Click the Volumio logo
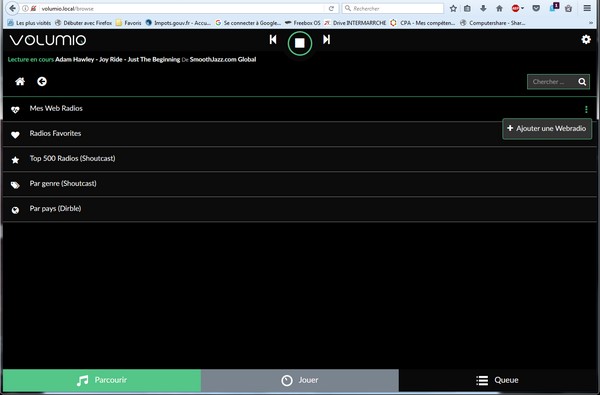This screenshot has height=395, width=600. point(48,40)
